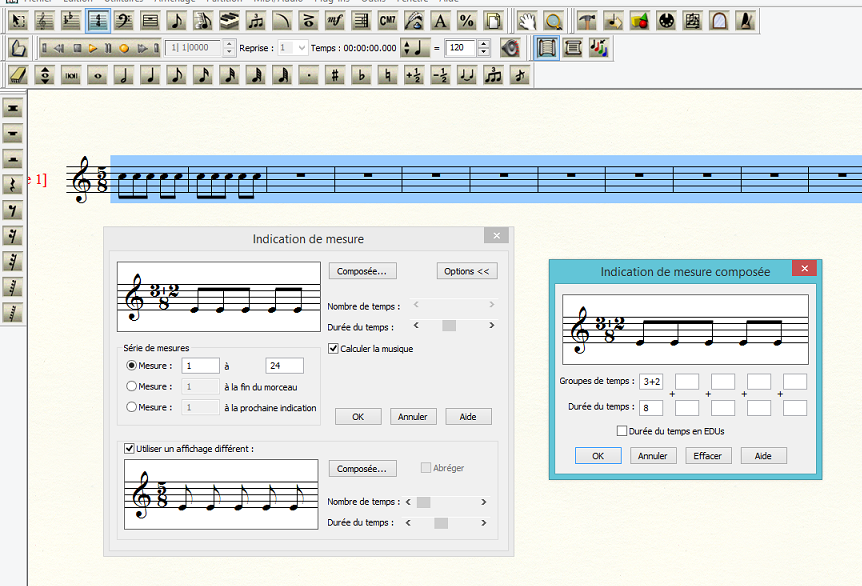The height and width of the screenshot is (586, 862).
Task: Uncheck Calculer la musique checkbox
Action: click(334, 348)
